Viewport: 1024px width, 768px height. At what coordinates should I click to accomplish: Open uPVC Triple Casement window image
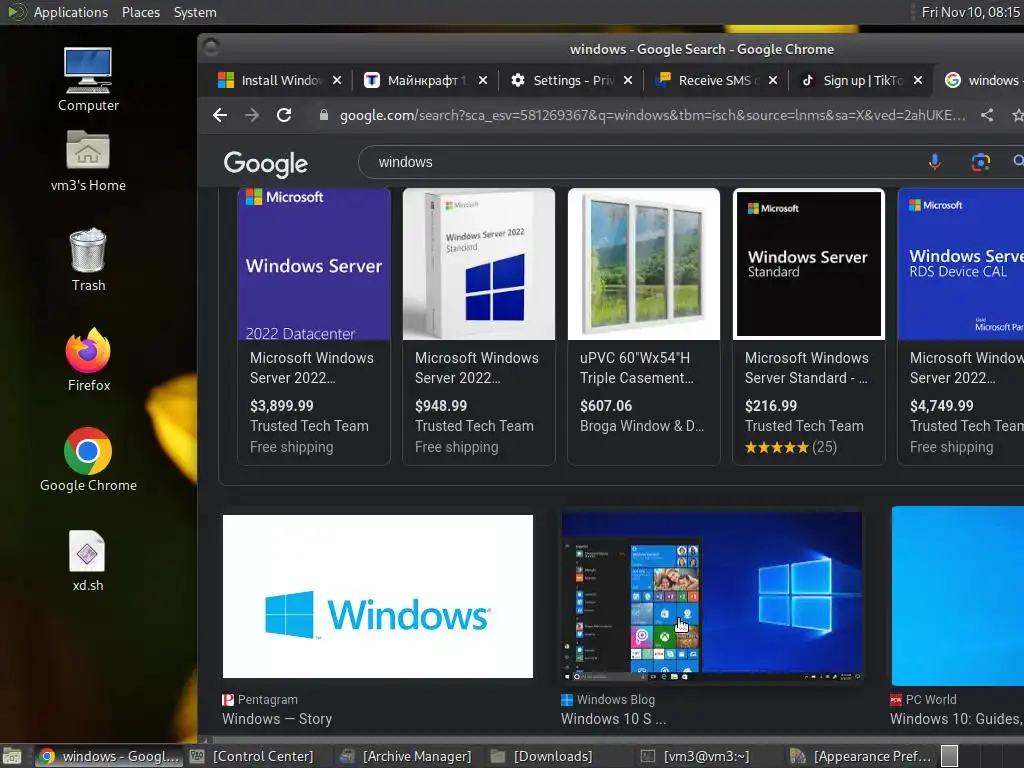coord(644,264)
